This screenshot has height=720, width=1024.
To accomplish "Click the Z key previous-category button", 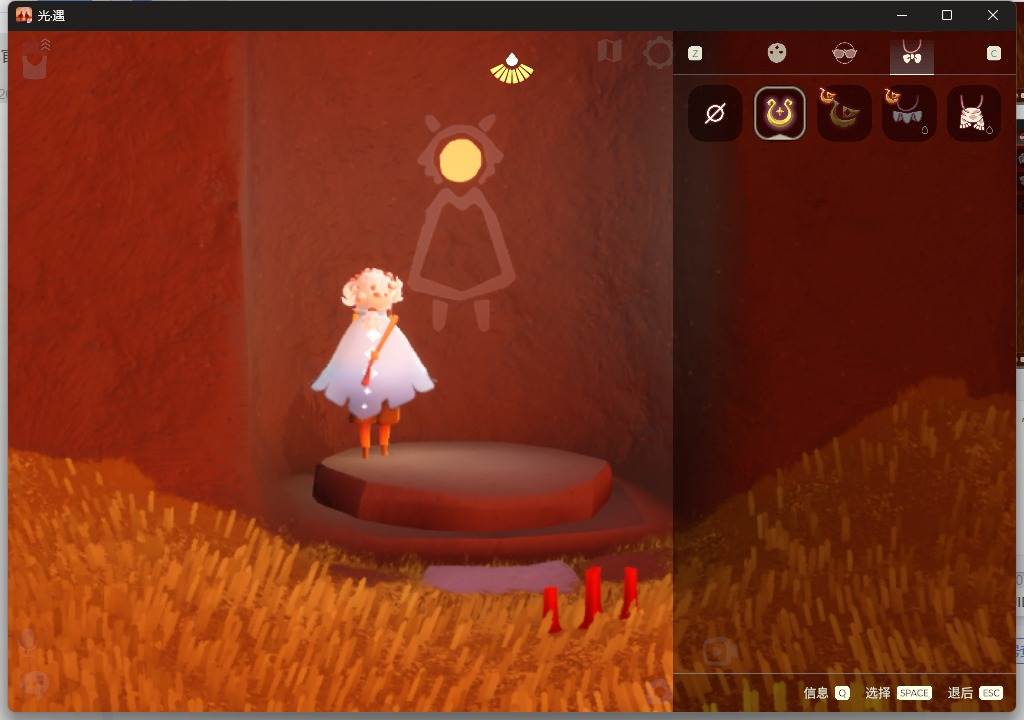I will (x=695, y=54).
